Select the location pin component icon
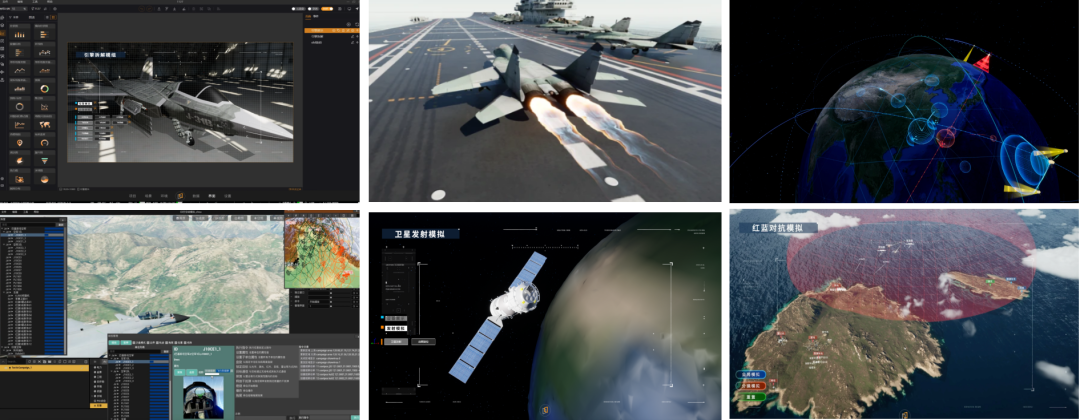The width and height of the screenshot is (1080, 420). [x=20, y=143]
